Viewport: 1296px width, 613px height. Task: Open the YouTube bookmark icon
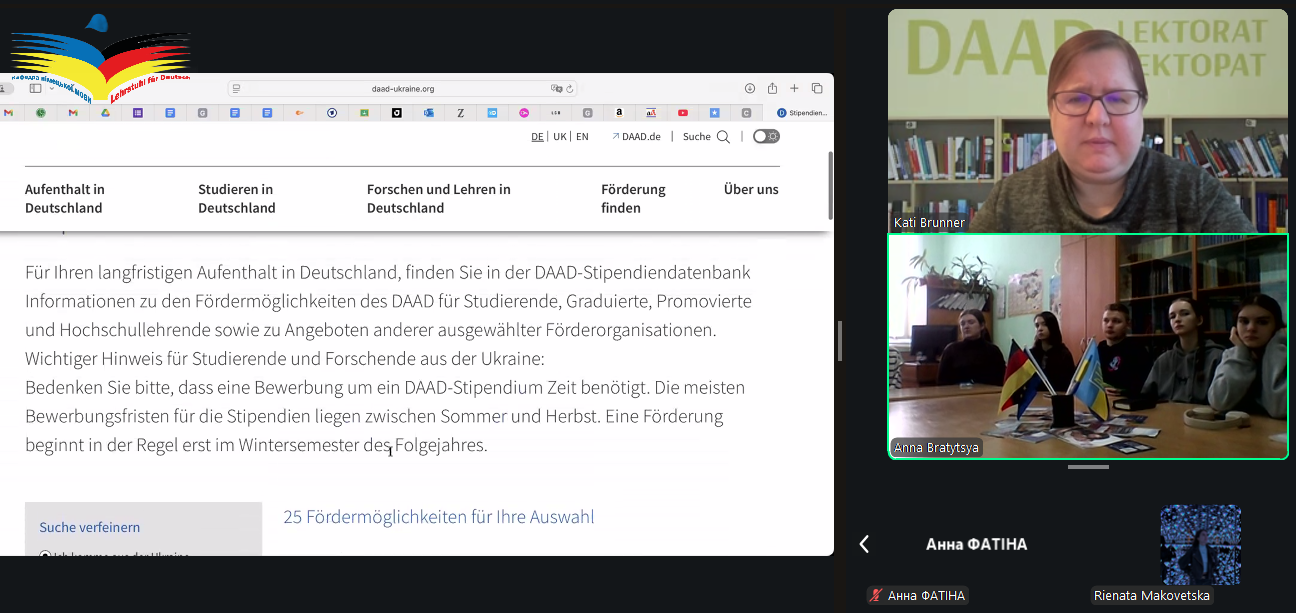coord(683,113)
